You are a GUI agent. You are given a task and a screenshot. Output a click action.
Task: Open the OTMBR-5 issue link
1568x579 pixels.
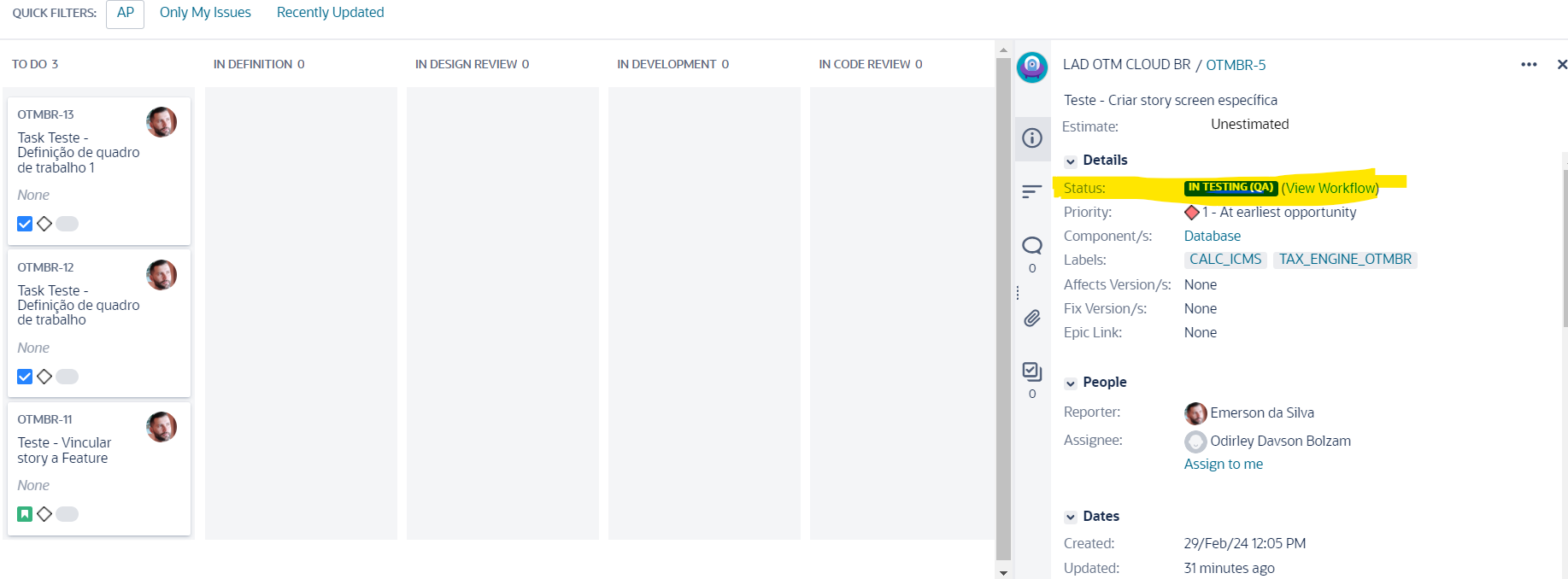click(1236, 65)
